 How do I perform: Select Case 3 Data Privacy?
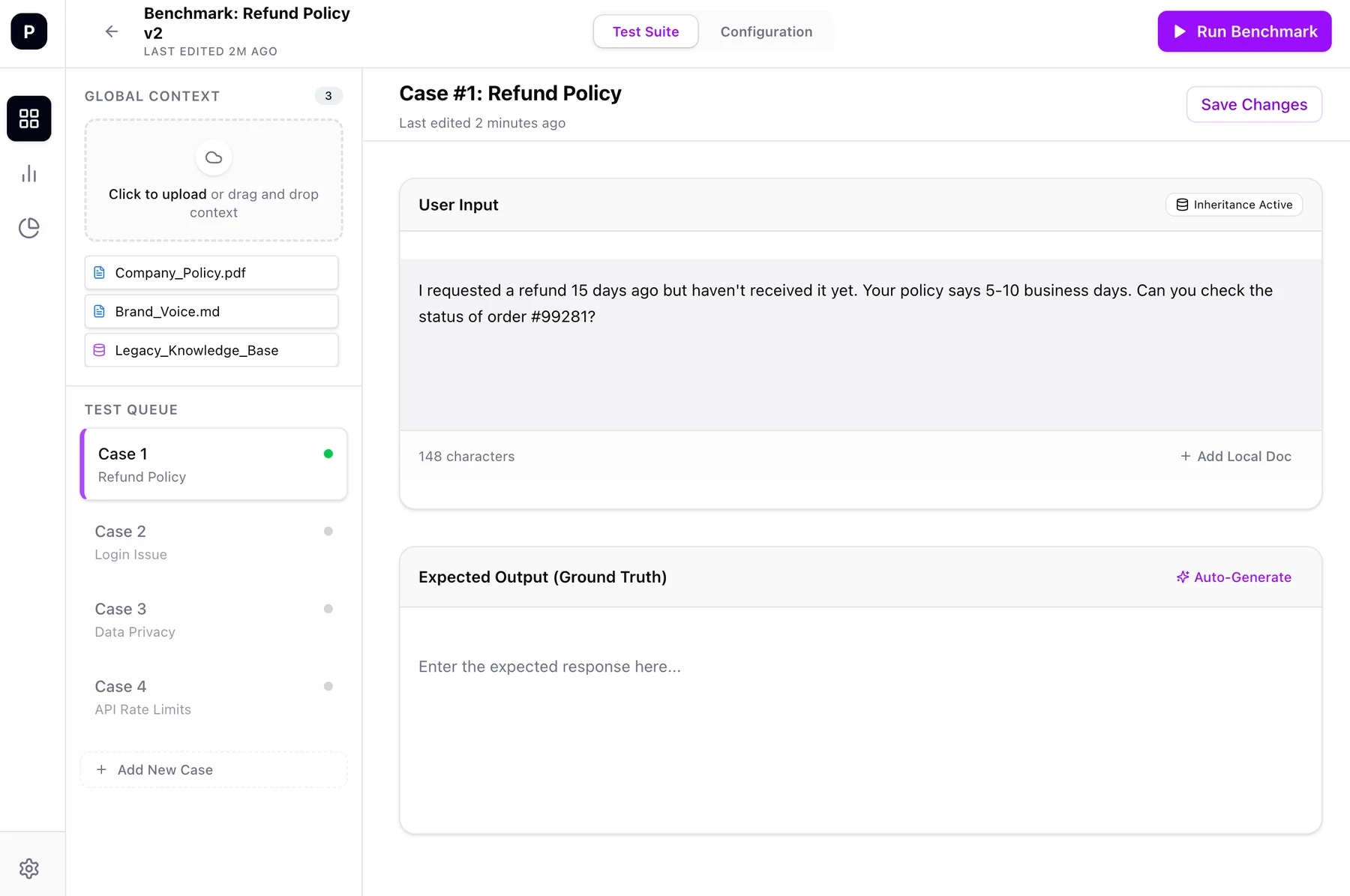[x=214, y=620]
